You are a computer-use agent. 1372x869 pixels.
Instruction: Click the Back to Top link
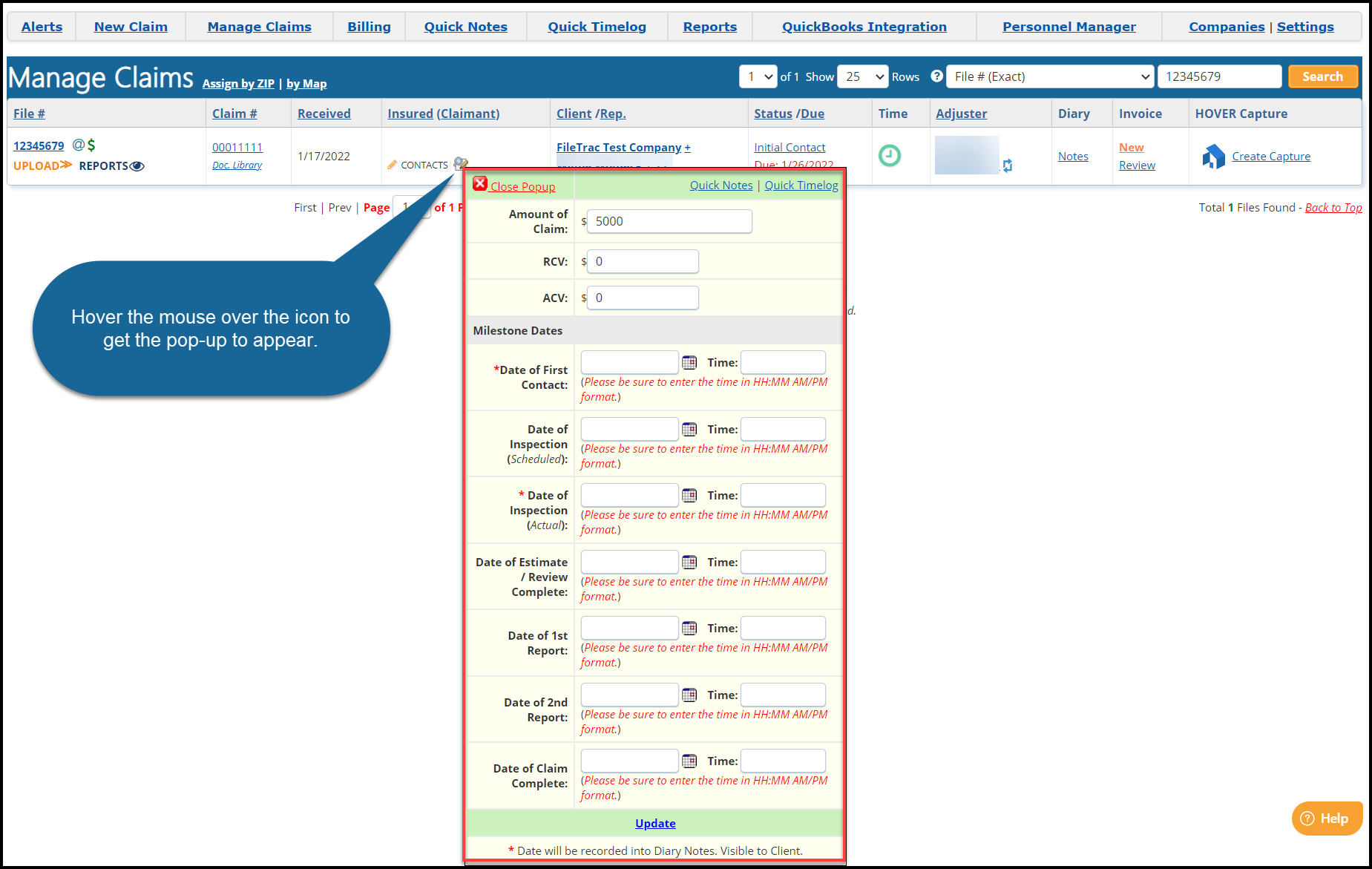[x=1333, y=207]
